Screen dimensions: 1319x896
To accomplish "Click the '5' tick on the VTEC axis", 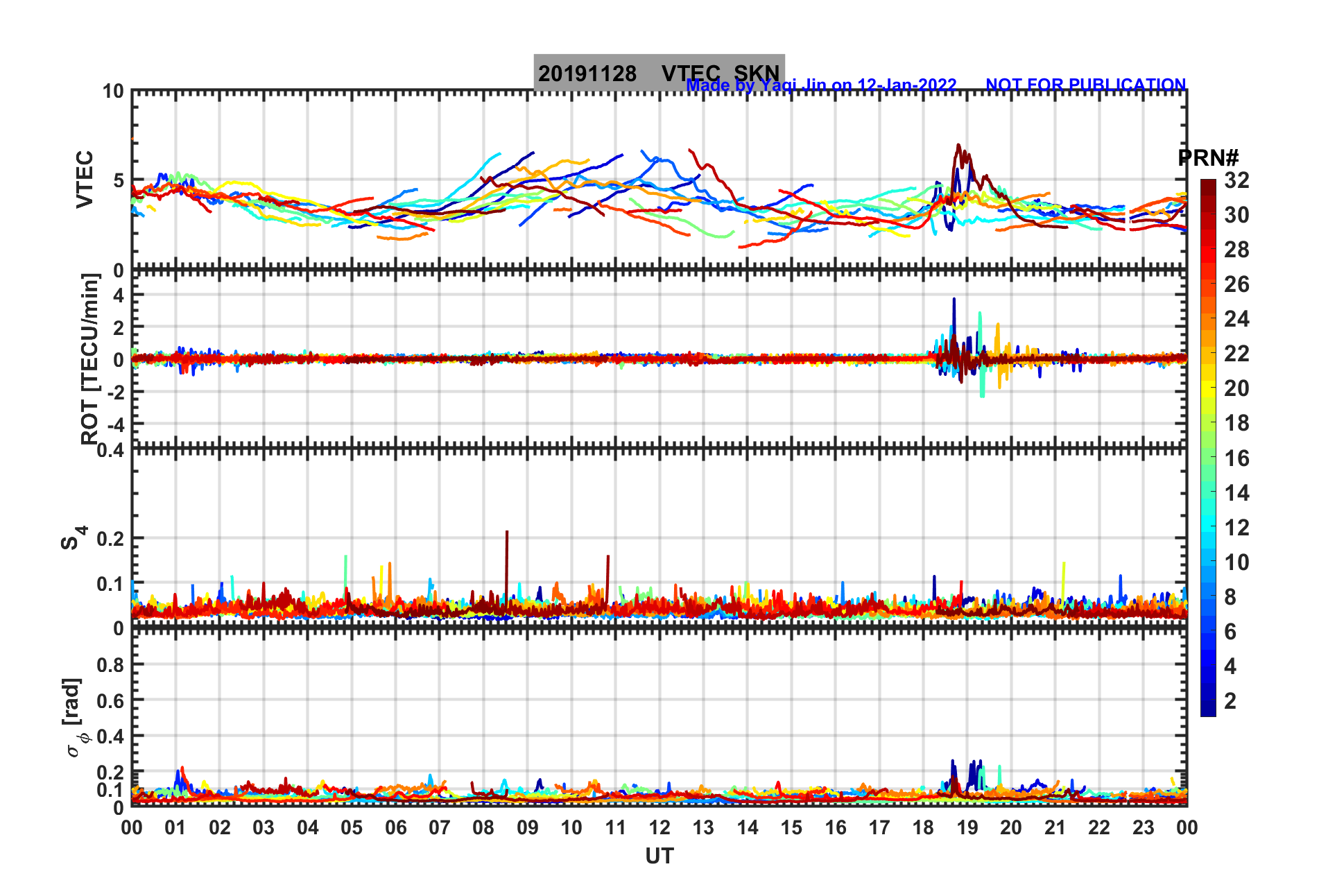I will (x=118, y=181).
